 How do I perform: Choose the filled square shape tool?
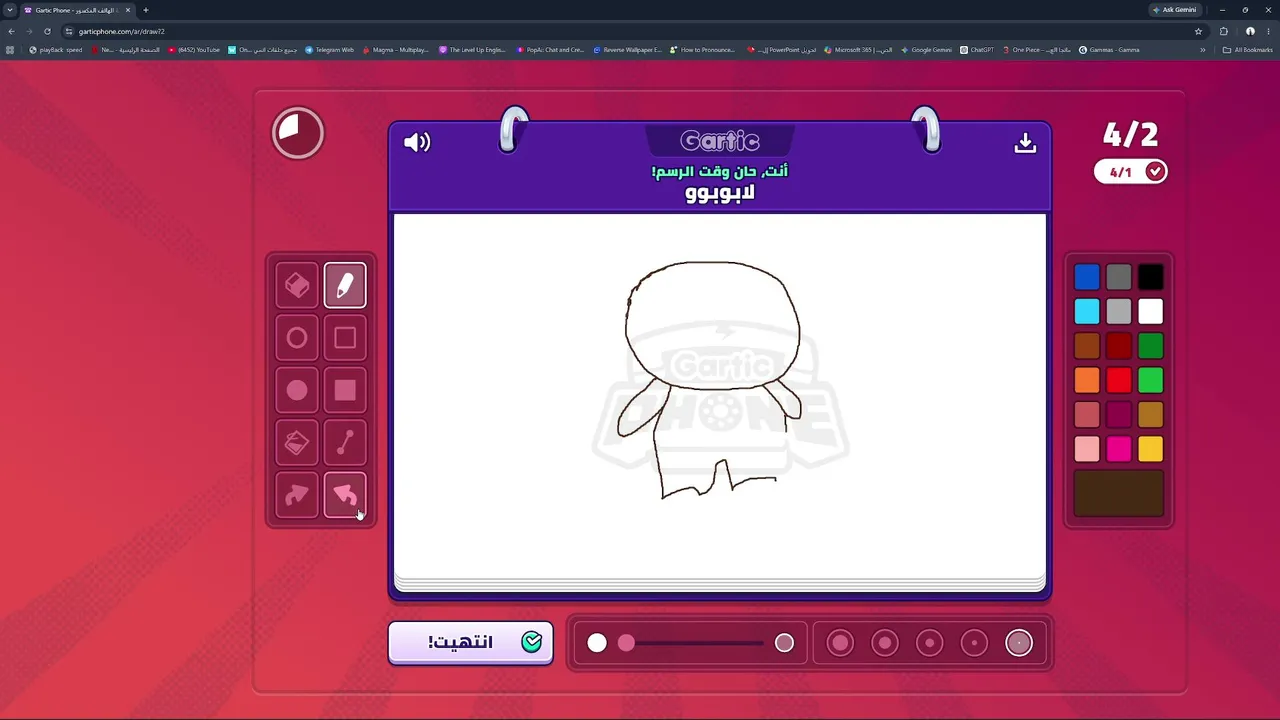[x=345, y=391]
